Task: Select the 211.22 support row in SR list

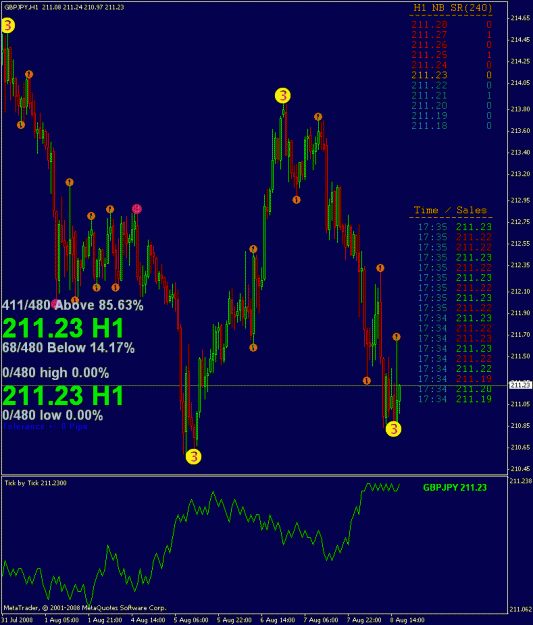Action: click(x=451, y=85)
